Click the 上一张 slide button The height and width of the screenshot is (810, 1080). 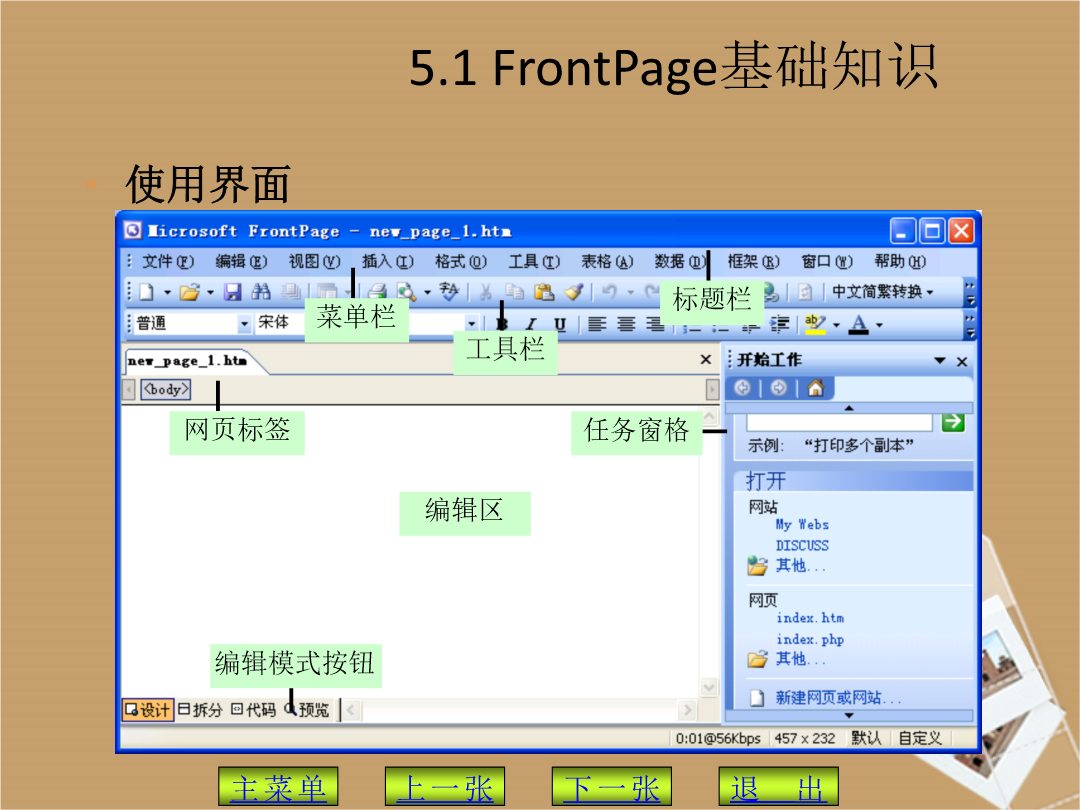[445, 787]
